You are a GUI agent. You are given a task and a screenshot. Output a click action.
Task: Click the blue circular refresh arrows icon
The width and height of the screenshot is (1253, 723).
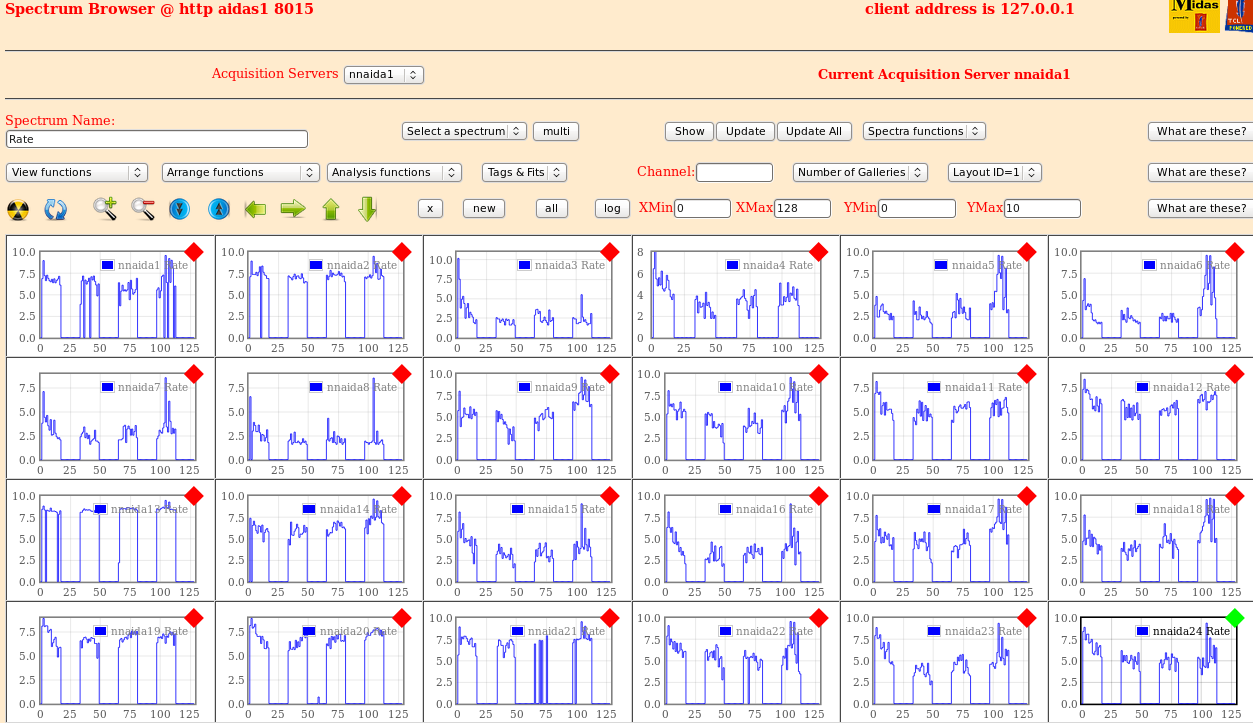point(55,209)
